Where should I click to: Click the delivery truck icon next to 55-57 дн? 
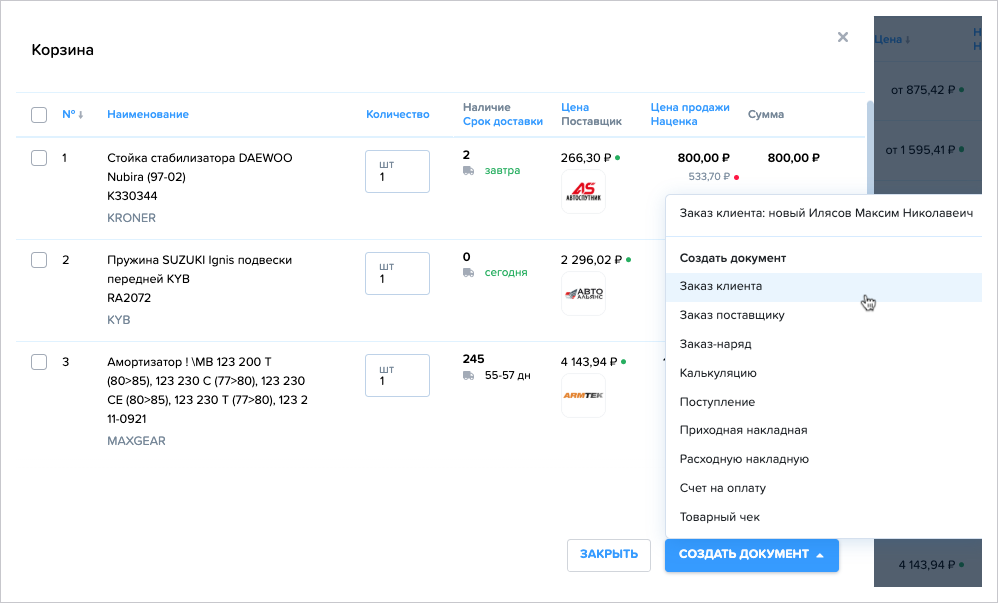coord(468,376)
